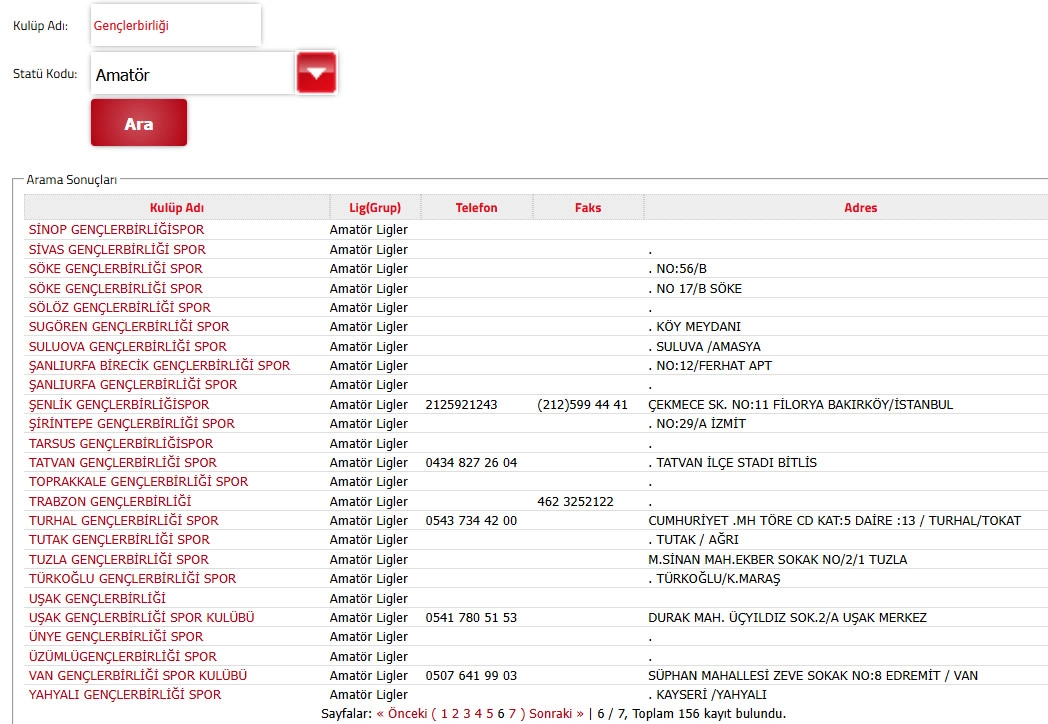Viewport: 1048px width, 724px height.
Task: Navigate to results page 7
Action: click(512, 714)
